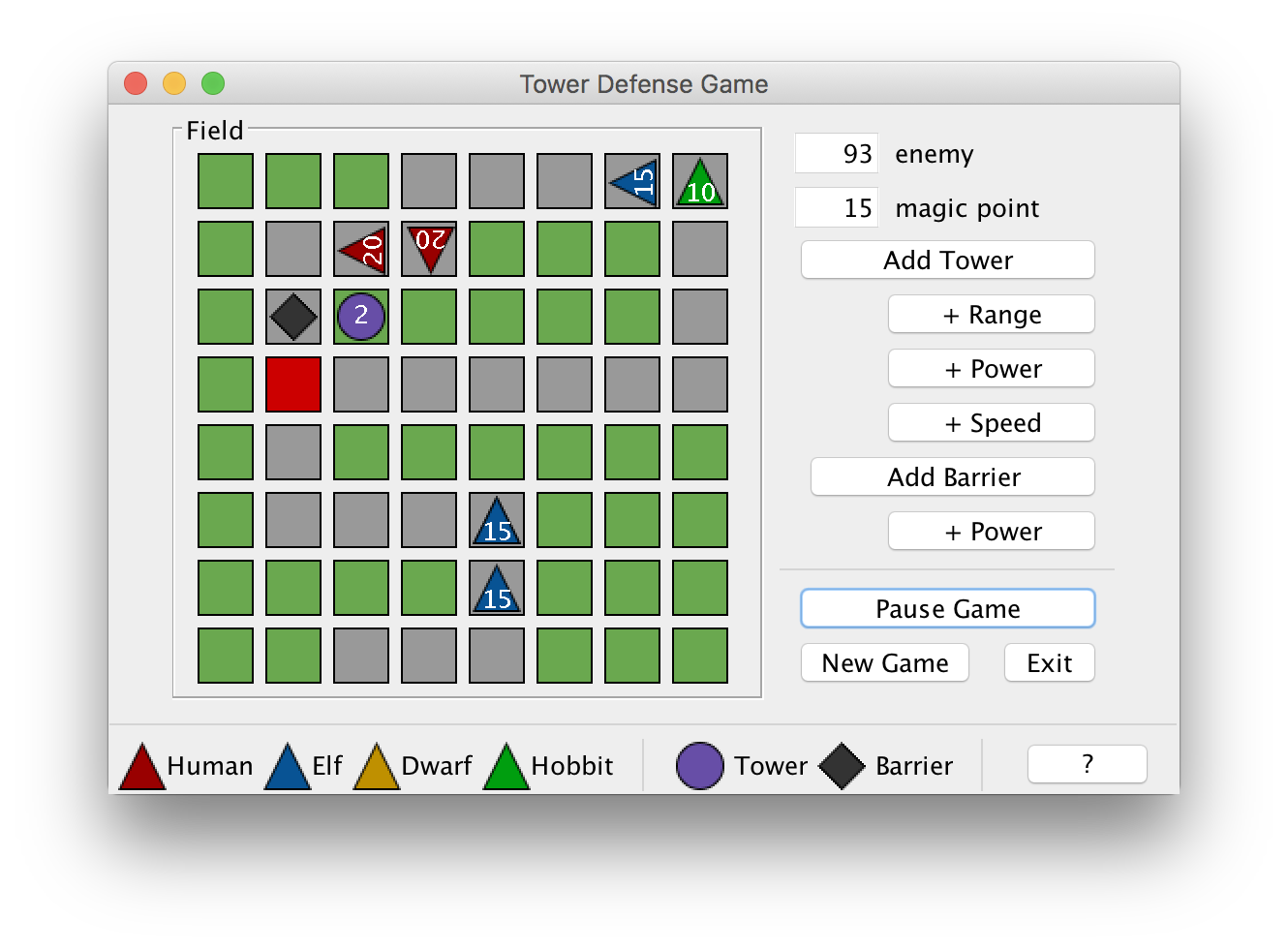Click the 'Elf' legend label
The image size is (1288, 949).
coord(327,766)
